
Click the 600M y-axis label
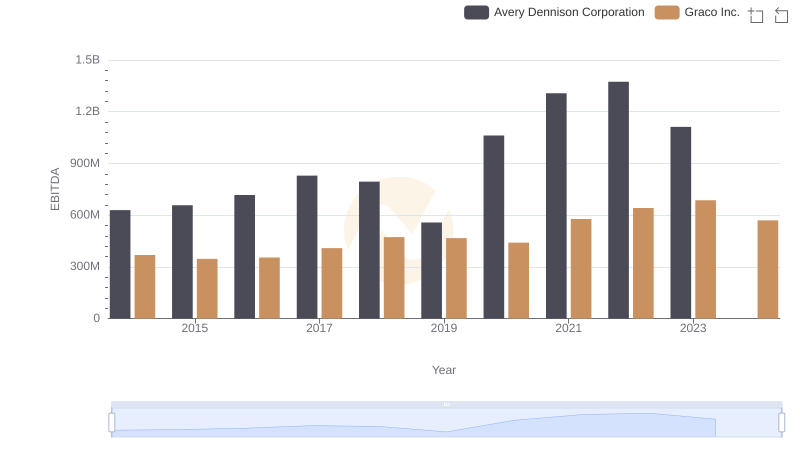click(x=85, y=215)
